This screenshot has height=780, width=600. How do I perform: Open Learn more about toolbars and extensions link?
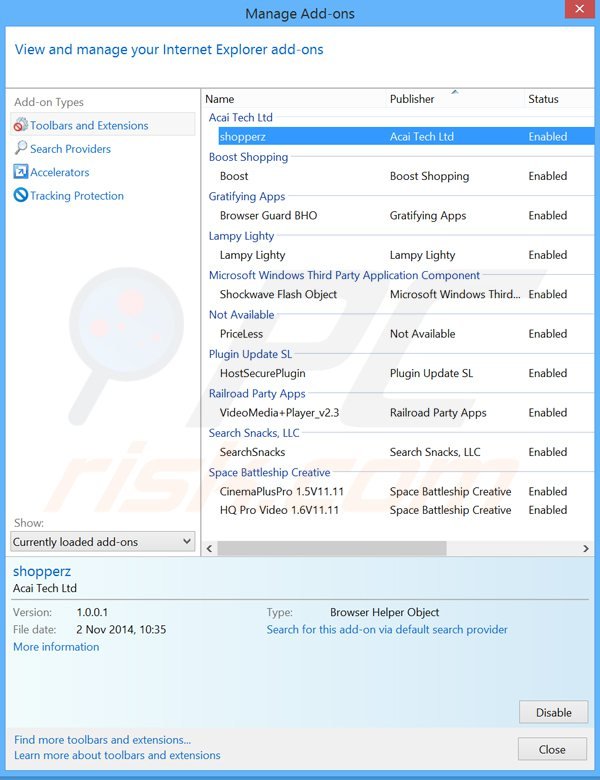point(117,755)
